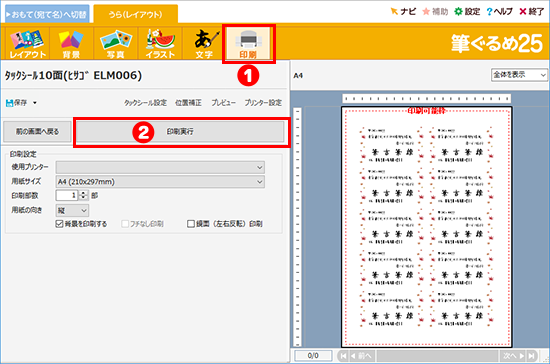The image size is (550, 364).
Task: Click the label sheet preview page
Action: (427, 227)
